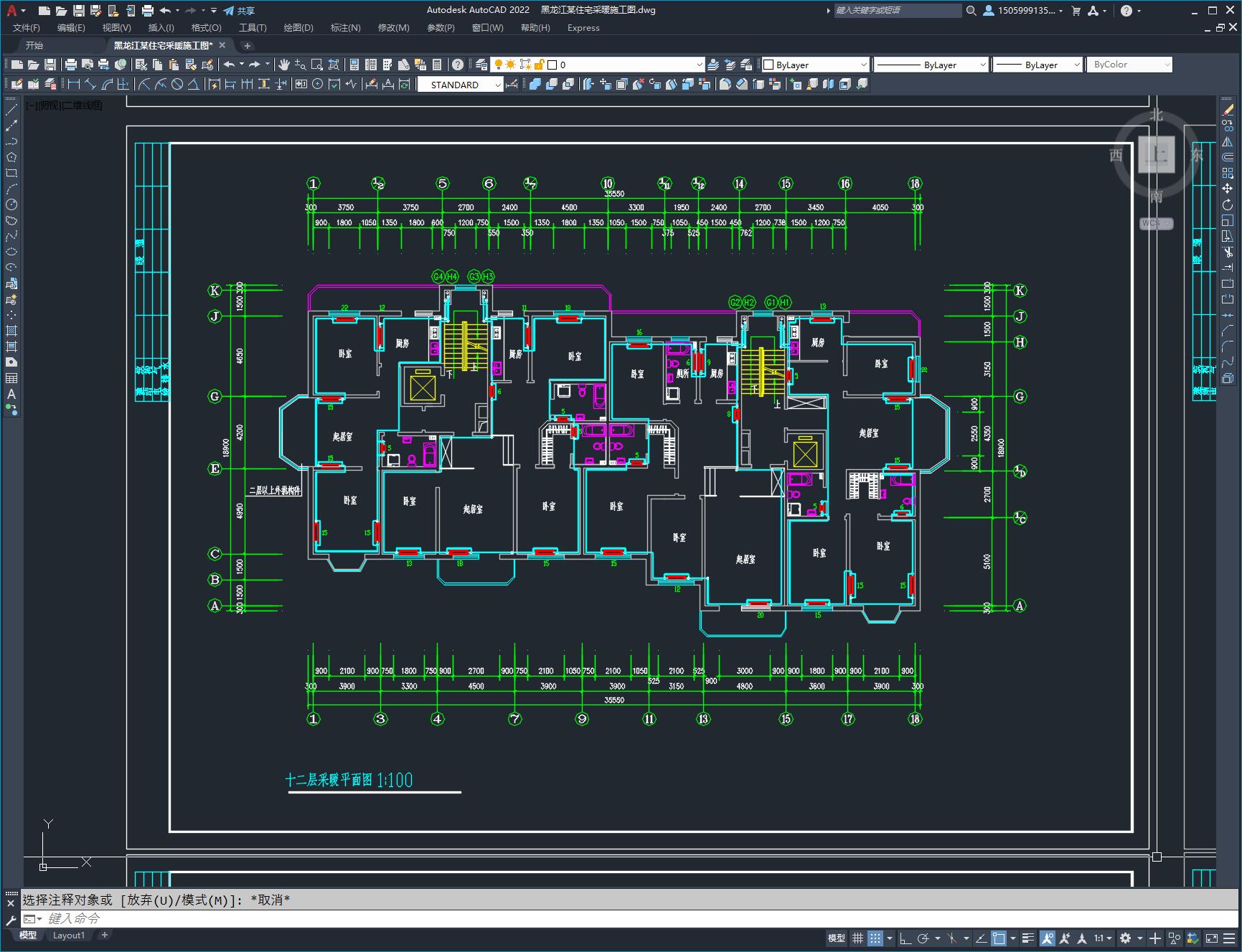Select the Move tool in modify toolbar
The height and width of the screenshot is (952, 1242).
(x=1228, y=189)
